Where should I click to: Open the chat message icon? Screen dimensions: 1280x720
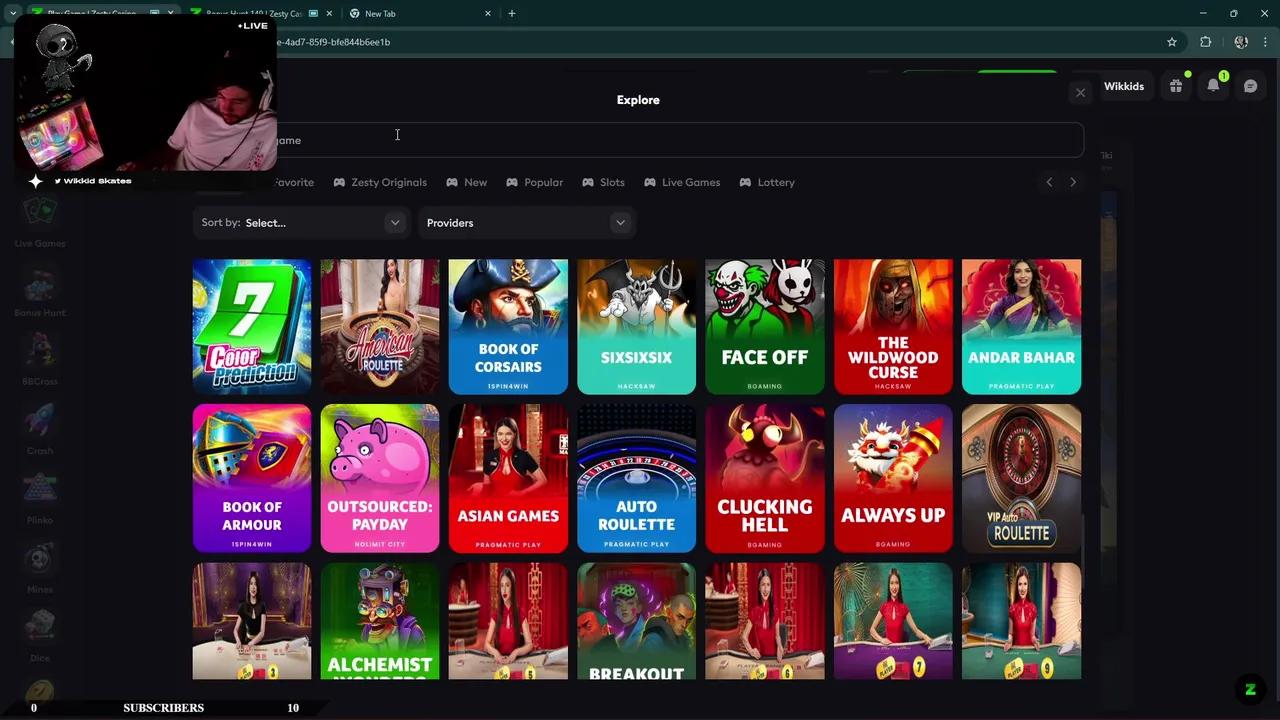pos(1250,85)
